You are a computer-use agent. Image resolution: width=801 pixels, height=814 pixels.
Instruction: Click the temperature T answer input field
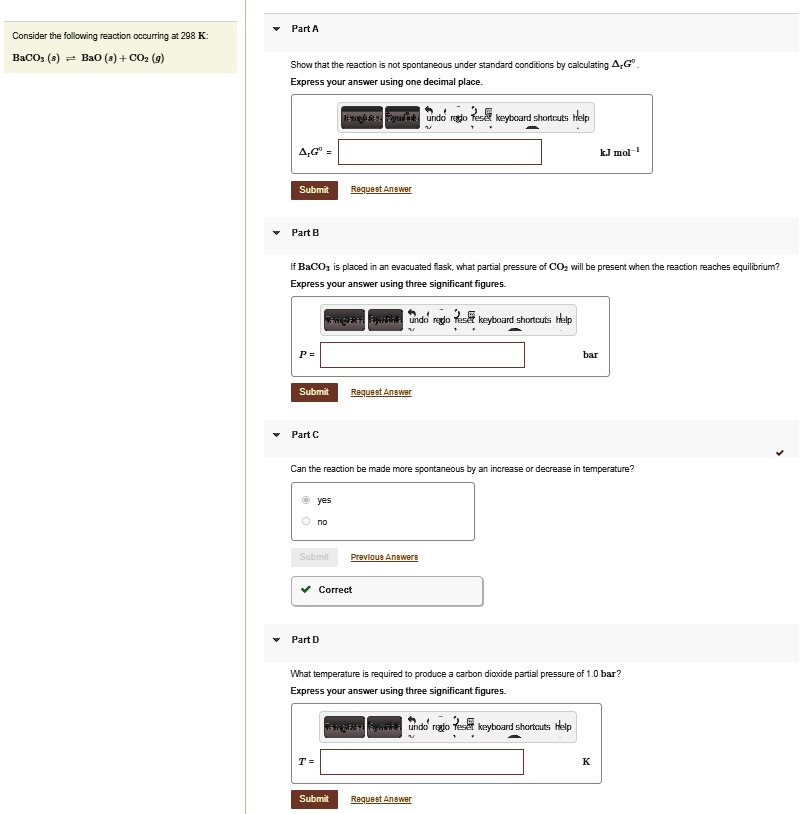coord(422,762)
